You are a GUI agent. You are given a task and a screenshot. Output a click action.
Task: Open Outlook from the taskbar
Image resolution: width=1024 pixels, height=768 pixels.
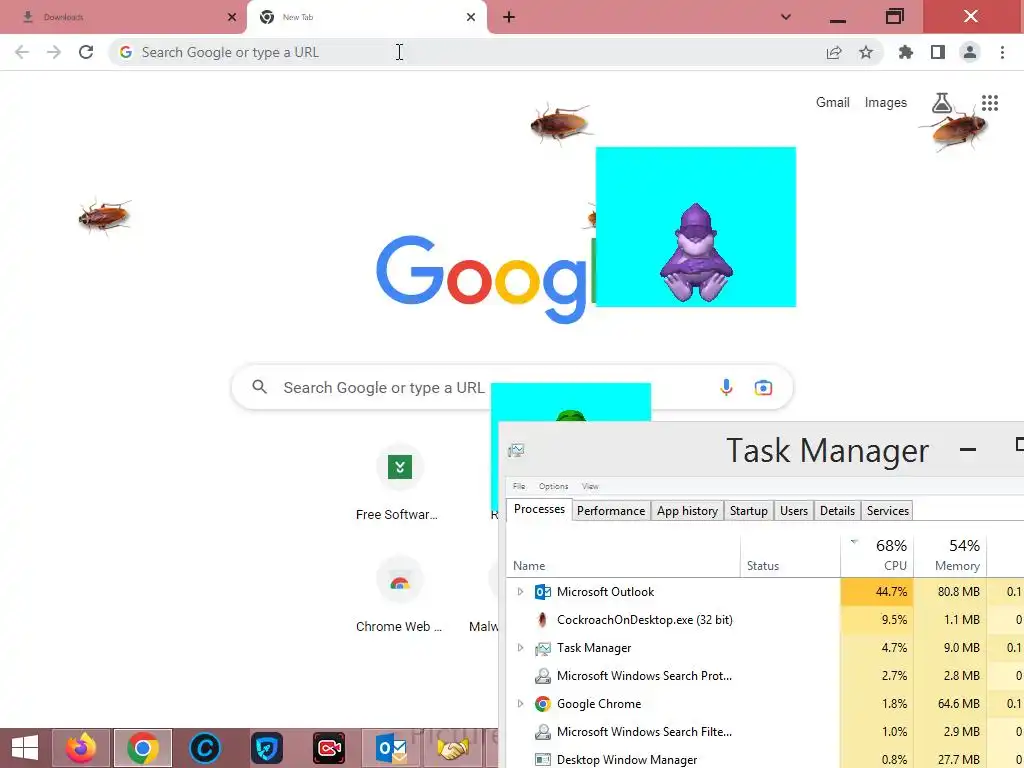pos(391,748)
